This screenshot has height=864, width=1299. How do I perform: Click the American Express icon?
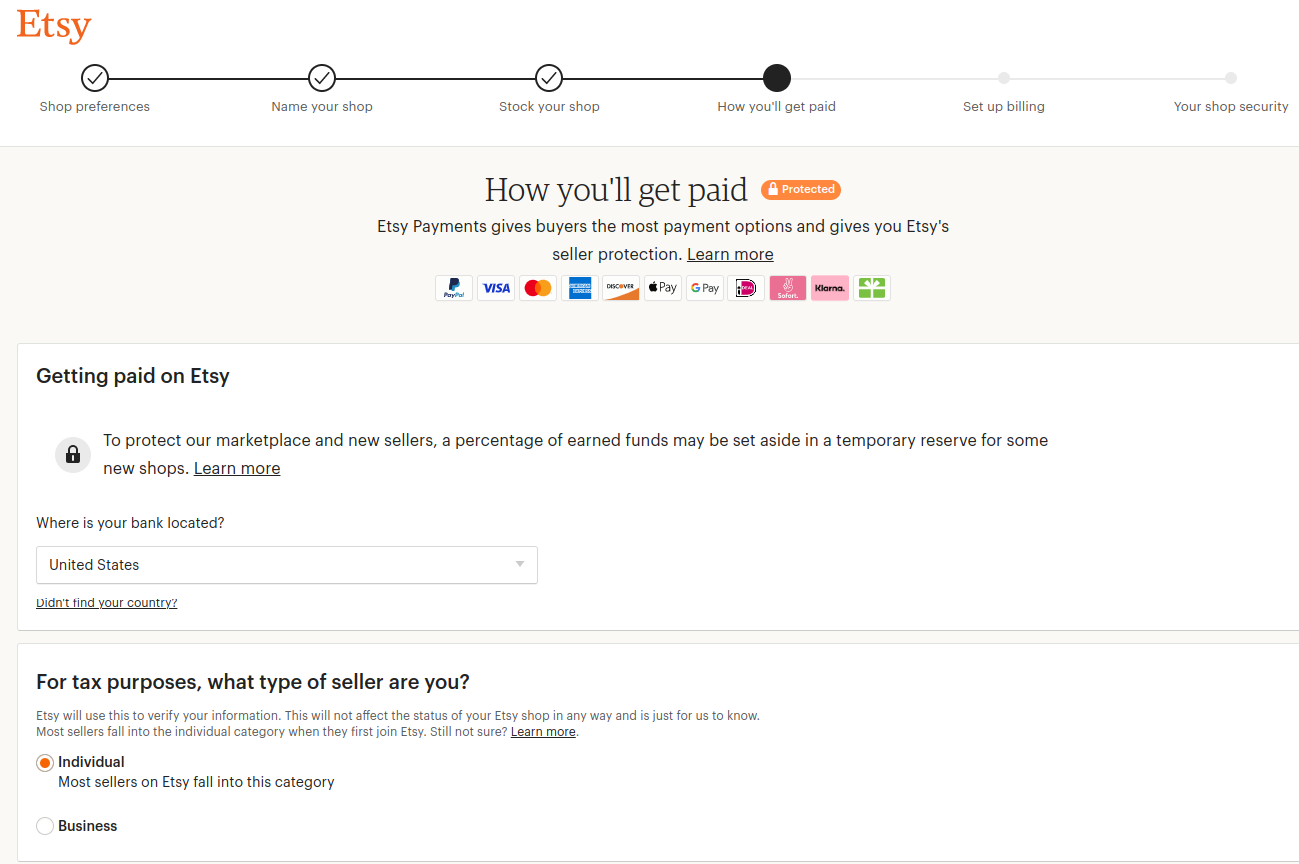(580, 288)
